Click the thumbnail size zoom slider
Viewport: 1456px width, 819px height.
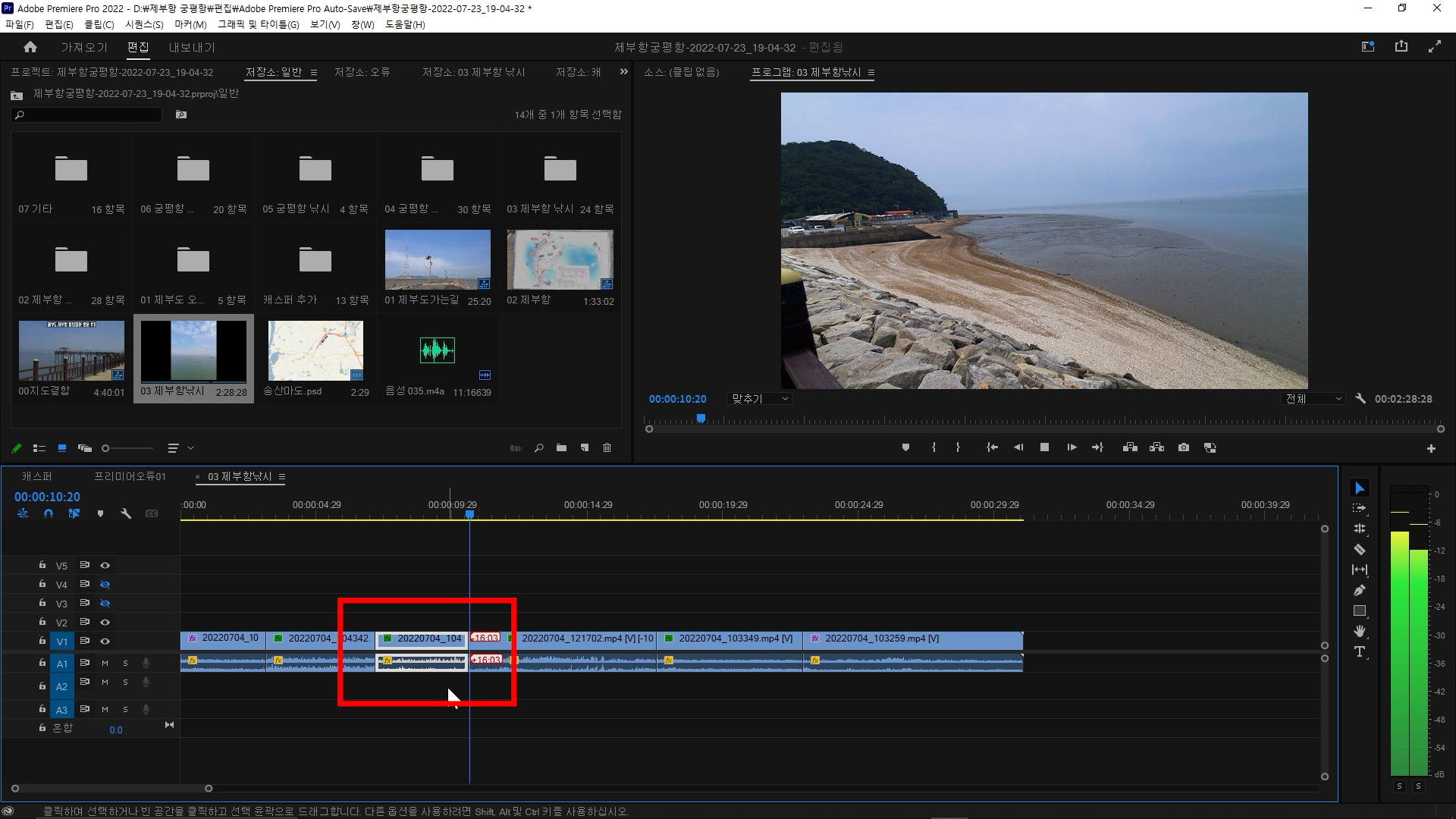(106, 448)
